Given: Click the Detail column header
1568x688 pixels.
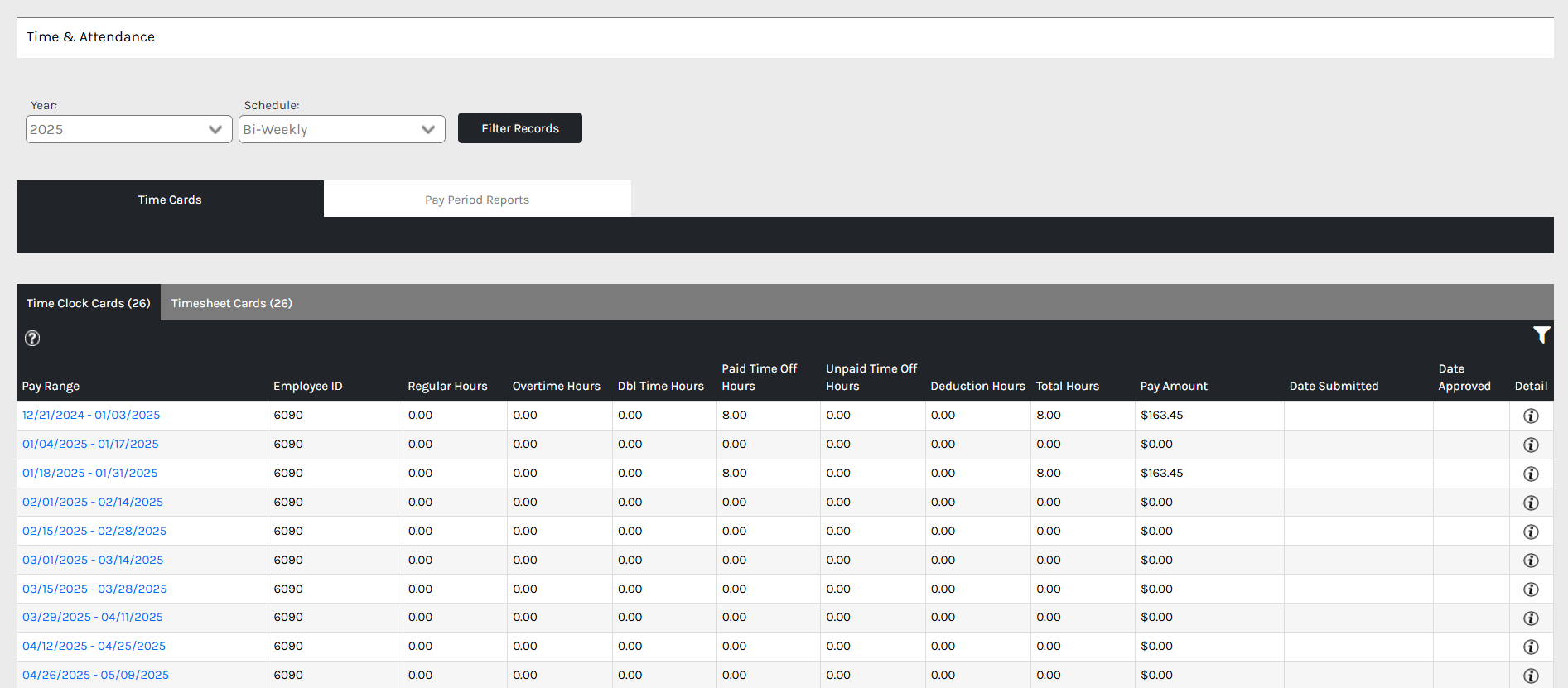Looking at the screenshot, I should coord(1531,386).
